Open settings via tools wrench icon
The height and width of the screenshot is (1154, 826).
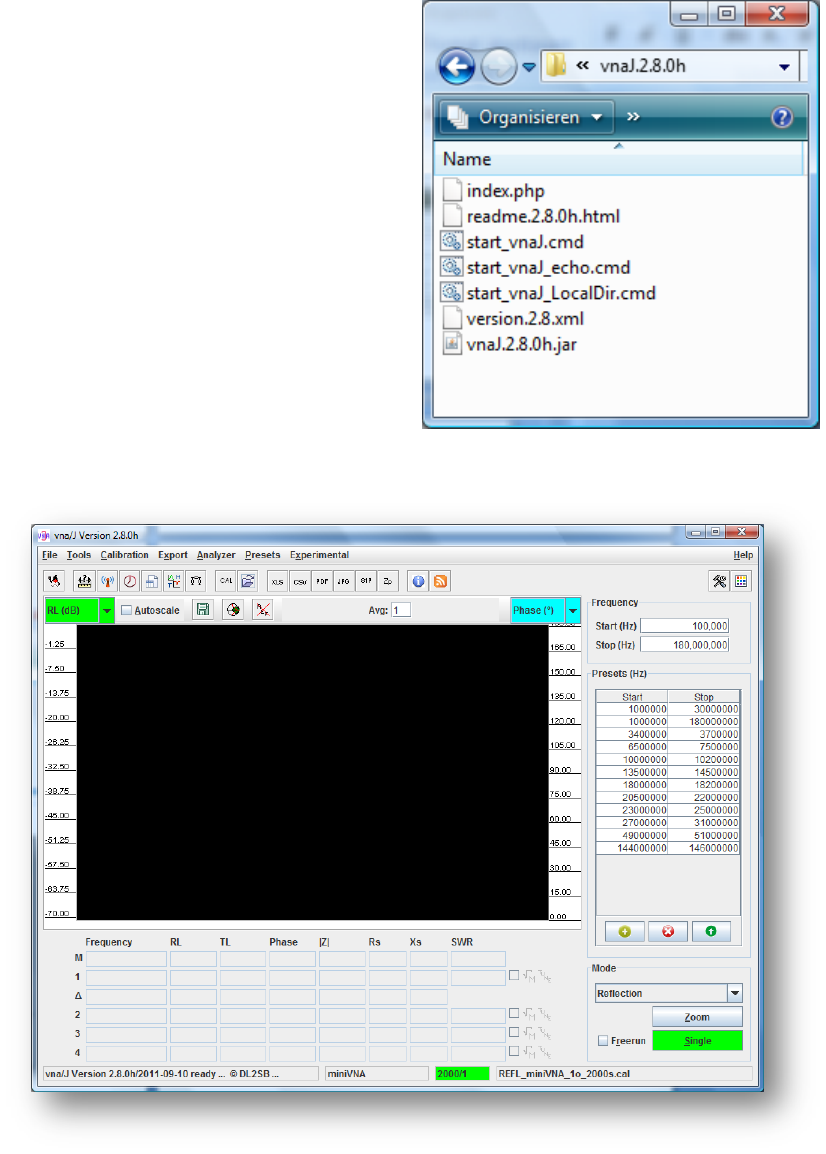719,581
